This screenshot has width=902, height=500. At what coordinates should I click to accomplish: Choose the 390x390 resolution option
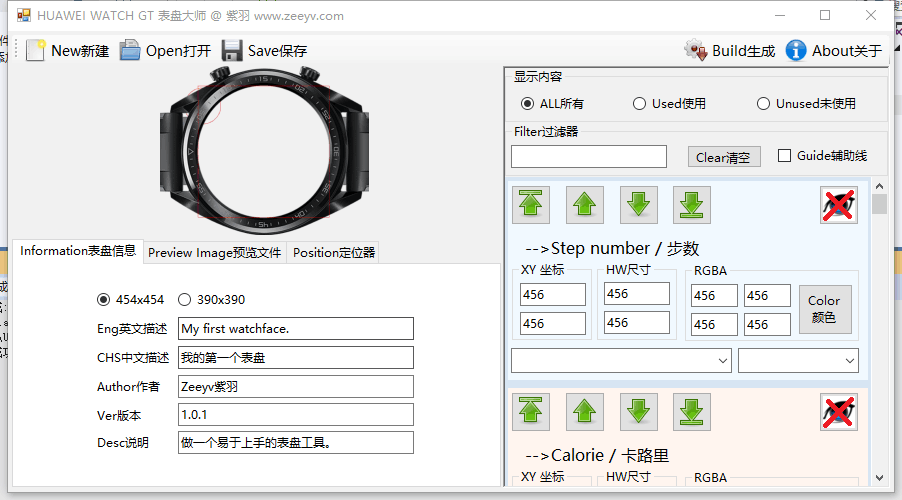[184, 299]
